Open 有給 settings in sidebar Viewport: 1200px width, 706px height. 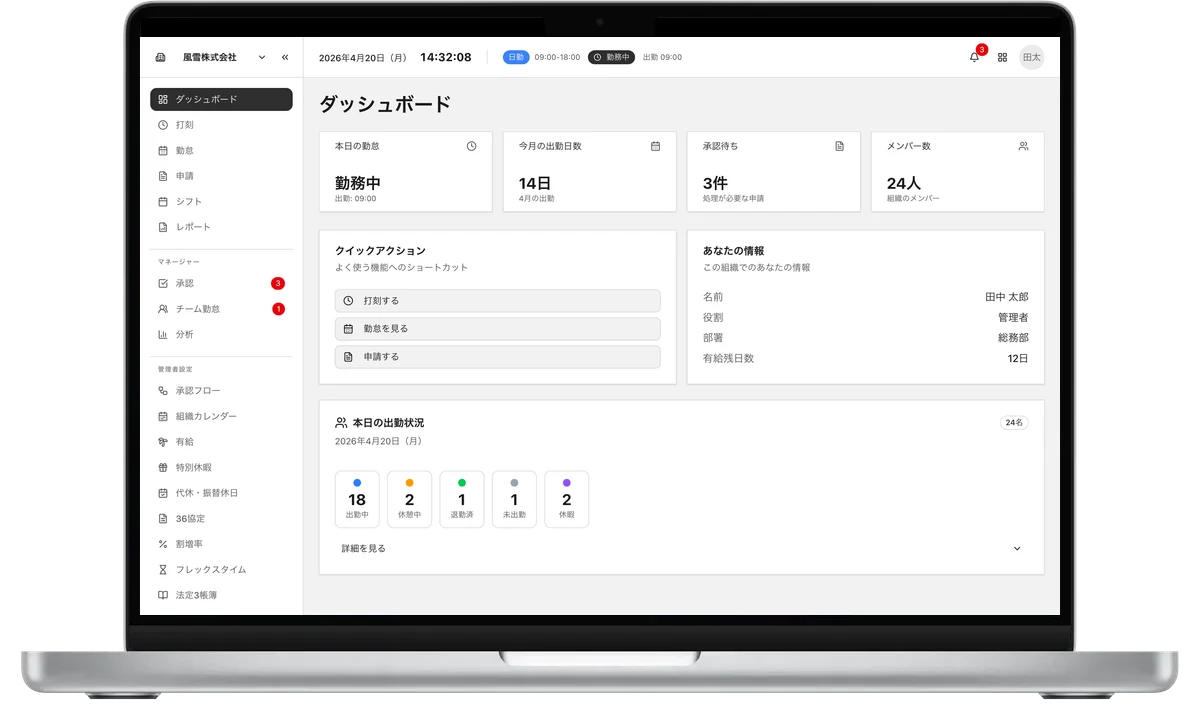pyautogui.click(x=221, y=442)
